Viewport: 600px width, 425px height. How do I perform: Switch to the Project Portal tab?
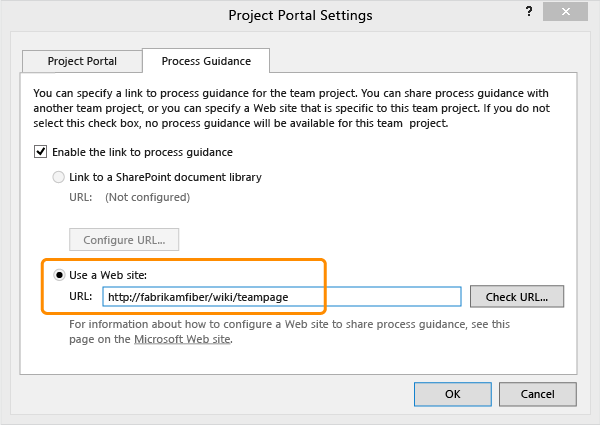point(81,61)
